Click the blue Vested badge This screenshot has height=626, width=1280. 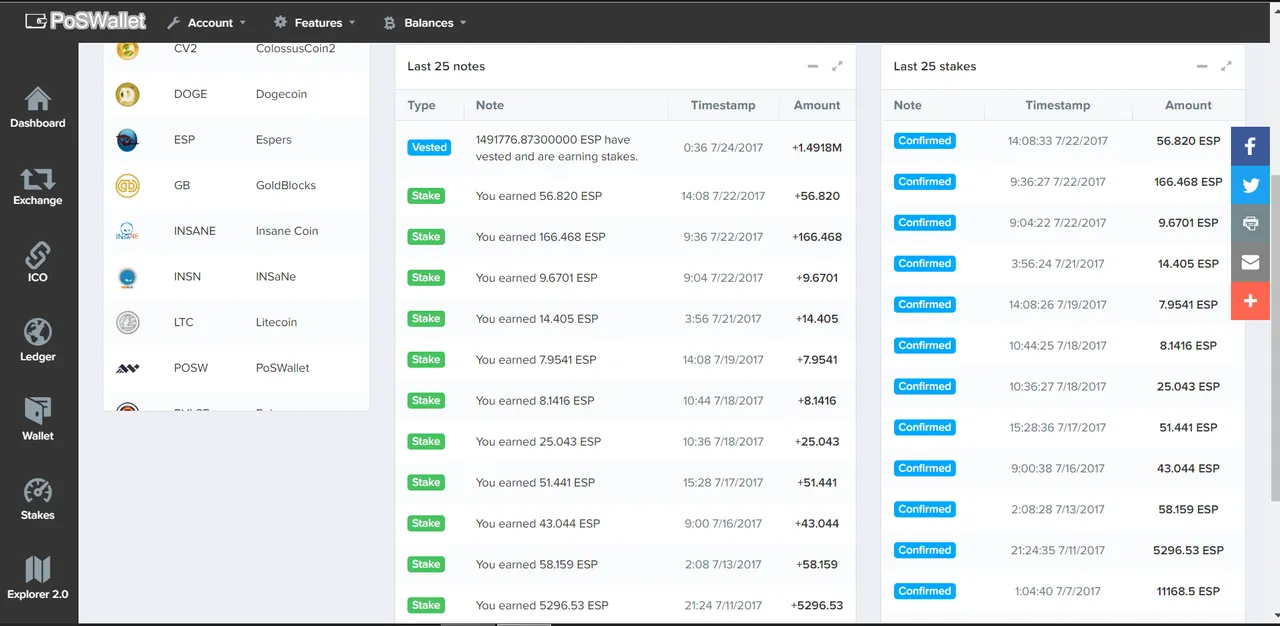point(429,147)
